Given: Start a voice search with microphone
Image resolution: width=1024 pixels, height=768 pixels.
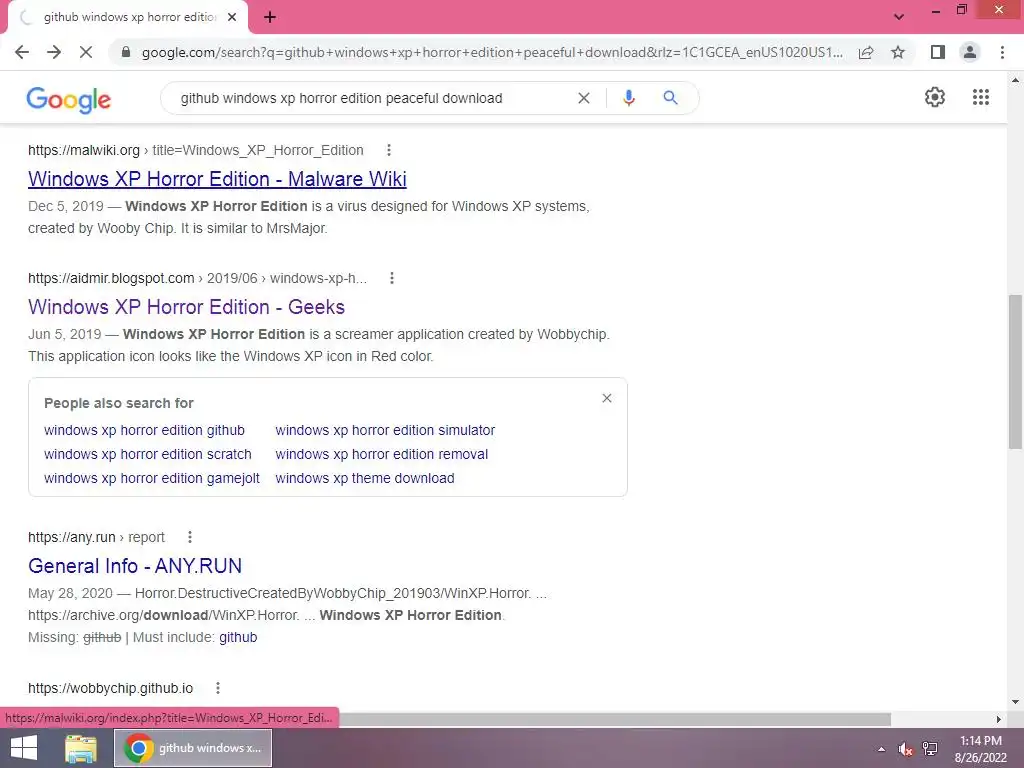Looking at the screenshot, I should 628,98.
